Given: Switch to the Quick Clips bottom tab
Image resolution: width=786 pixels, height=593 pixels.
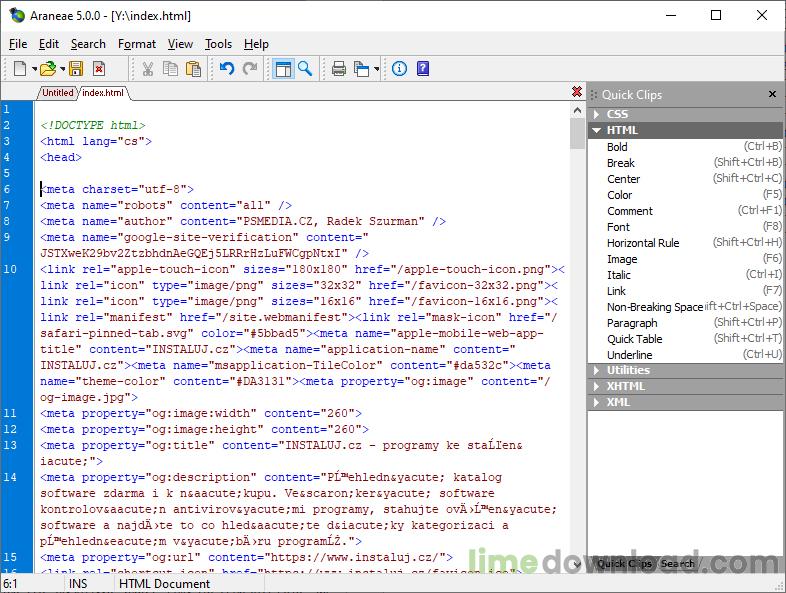Looking at the screenshot, I should click(x=624, y=564).
